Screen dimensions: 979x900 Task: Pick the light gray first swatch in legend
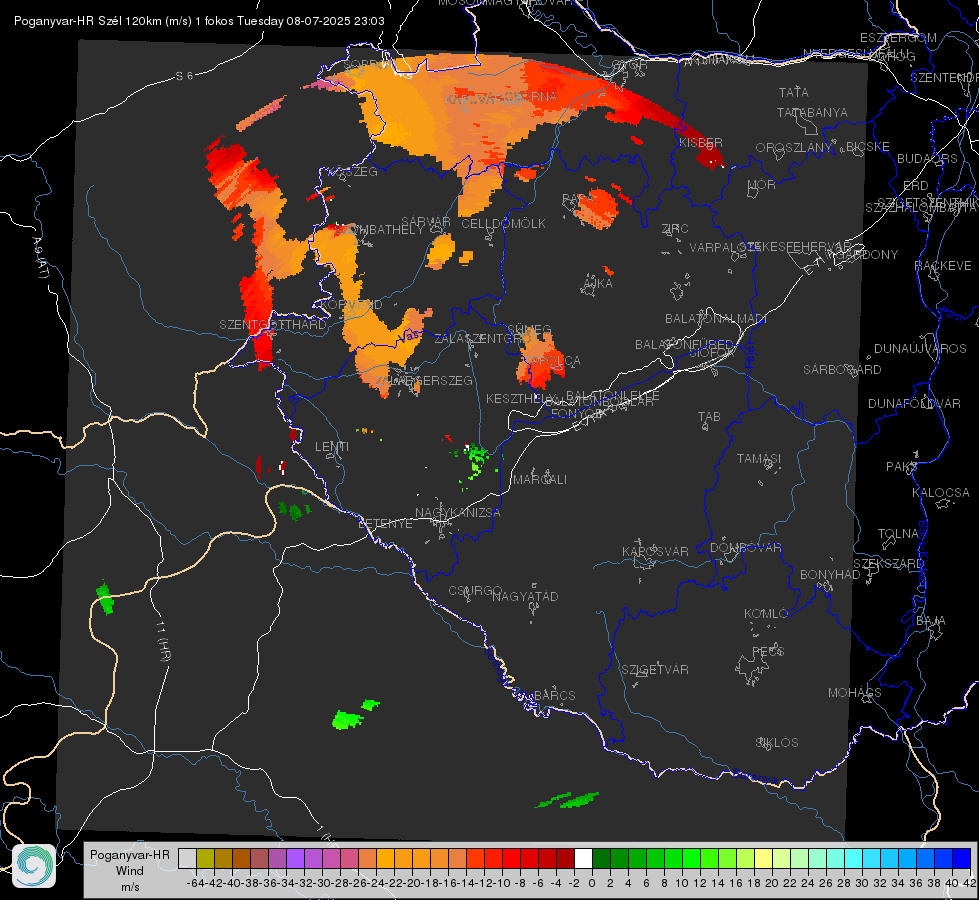(x=187, y=858)
